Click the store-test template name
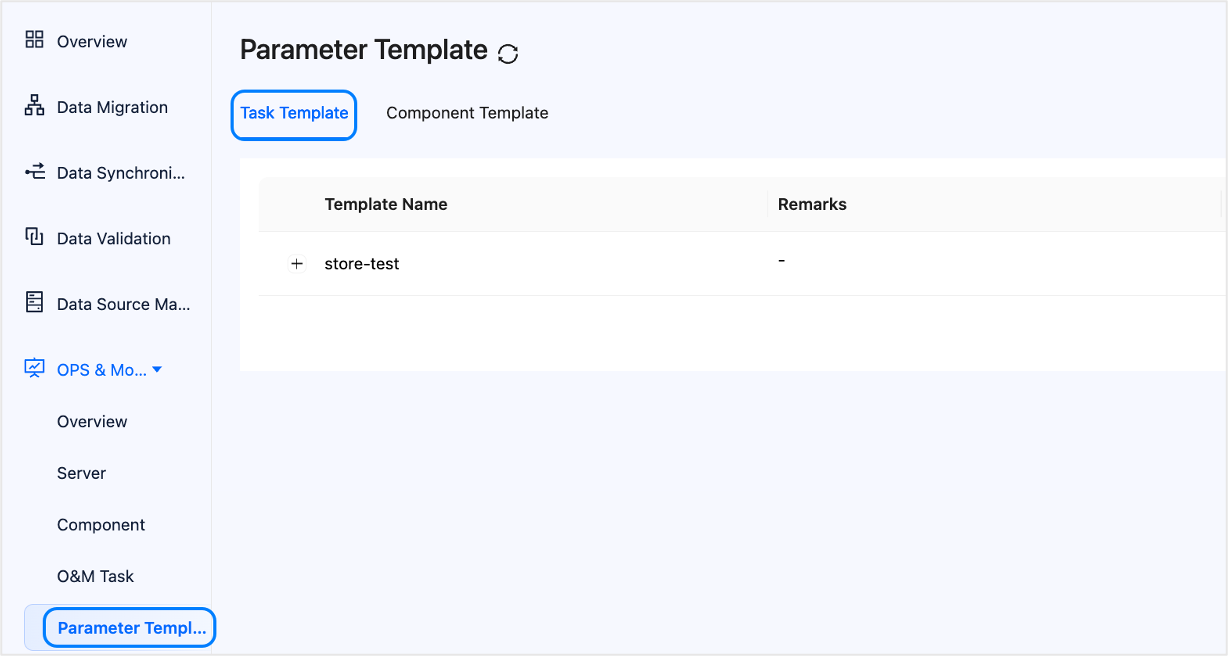 click(x=362, y=264)
